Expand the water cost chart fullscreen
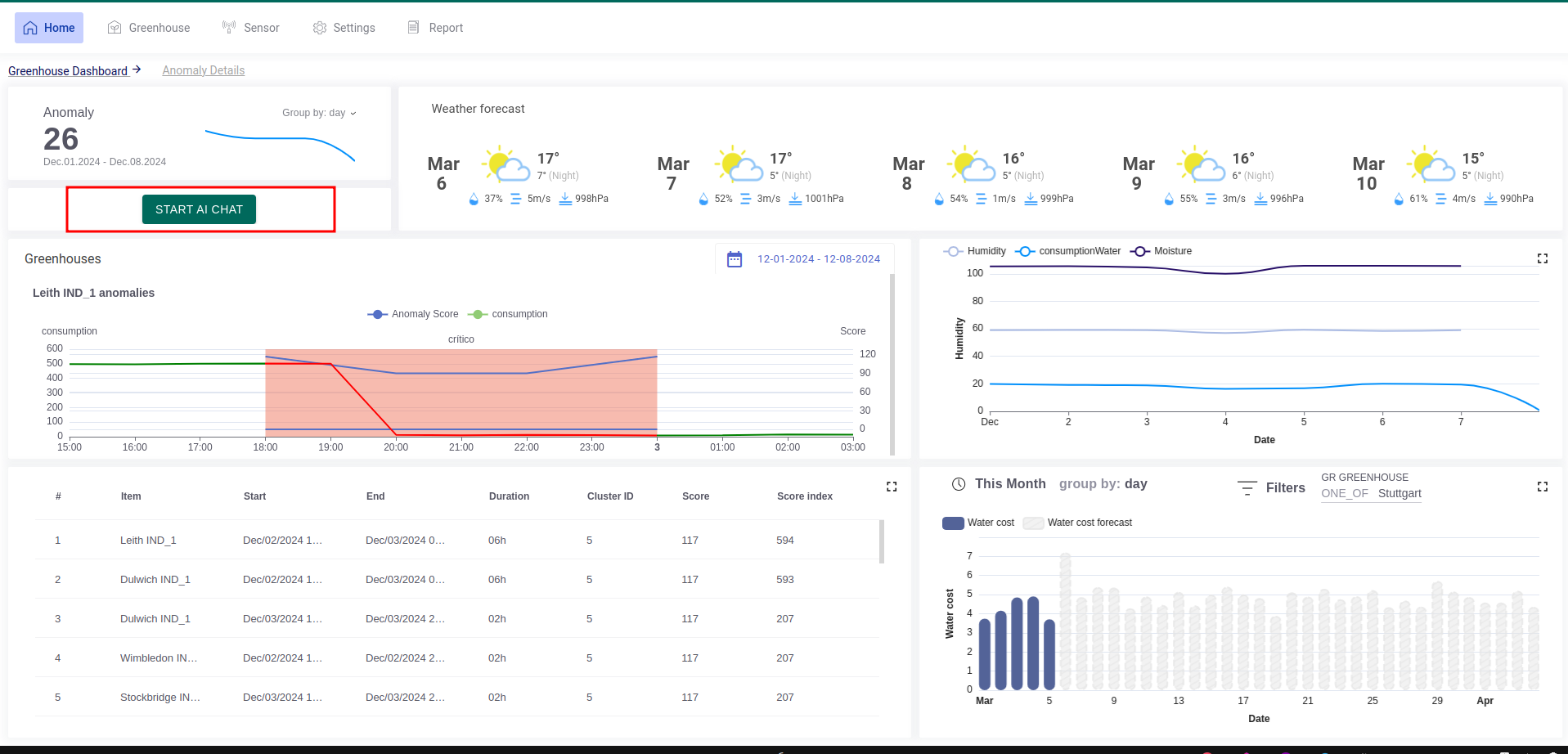1568x754 pixels. tap(1542, 487)
